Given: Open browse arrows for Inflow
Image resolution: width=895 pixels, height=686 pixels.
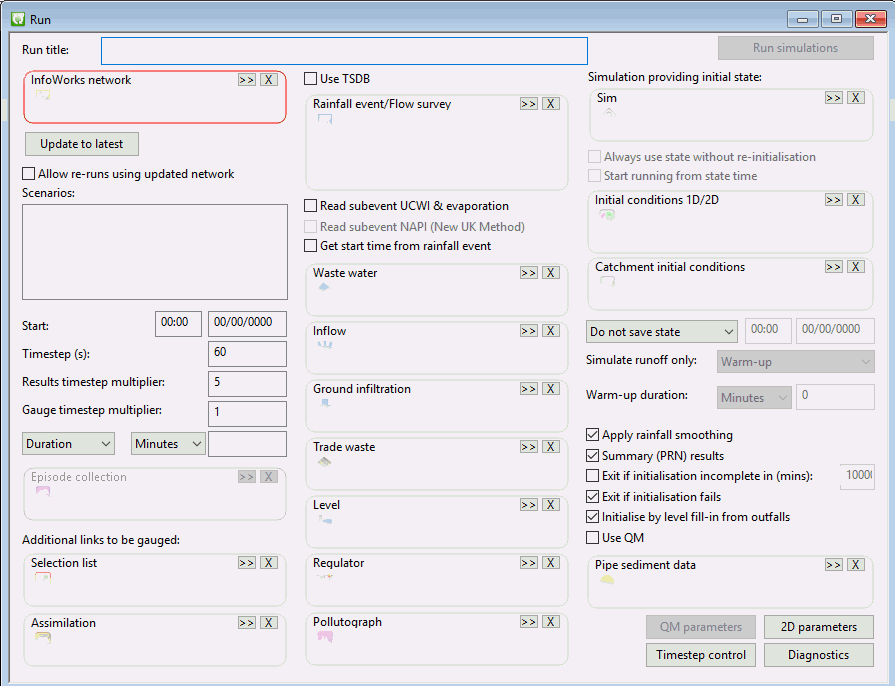Looking at the screenshot, I should point(529,331).
